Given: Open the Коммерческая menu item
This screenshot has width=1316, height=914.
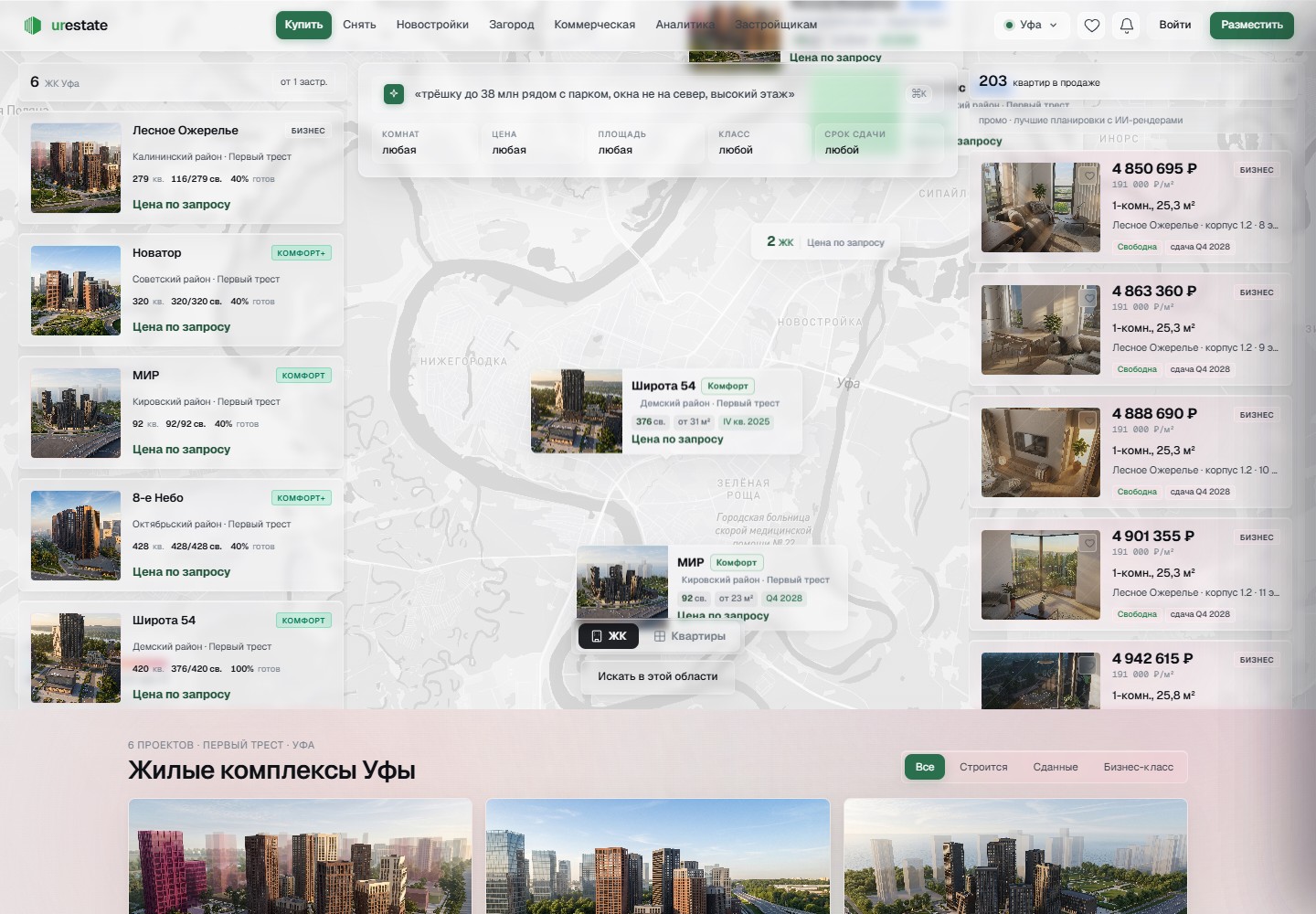Looking at the screenshot, I should pyautogui.click(x=594, y=26).
